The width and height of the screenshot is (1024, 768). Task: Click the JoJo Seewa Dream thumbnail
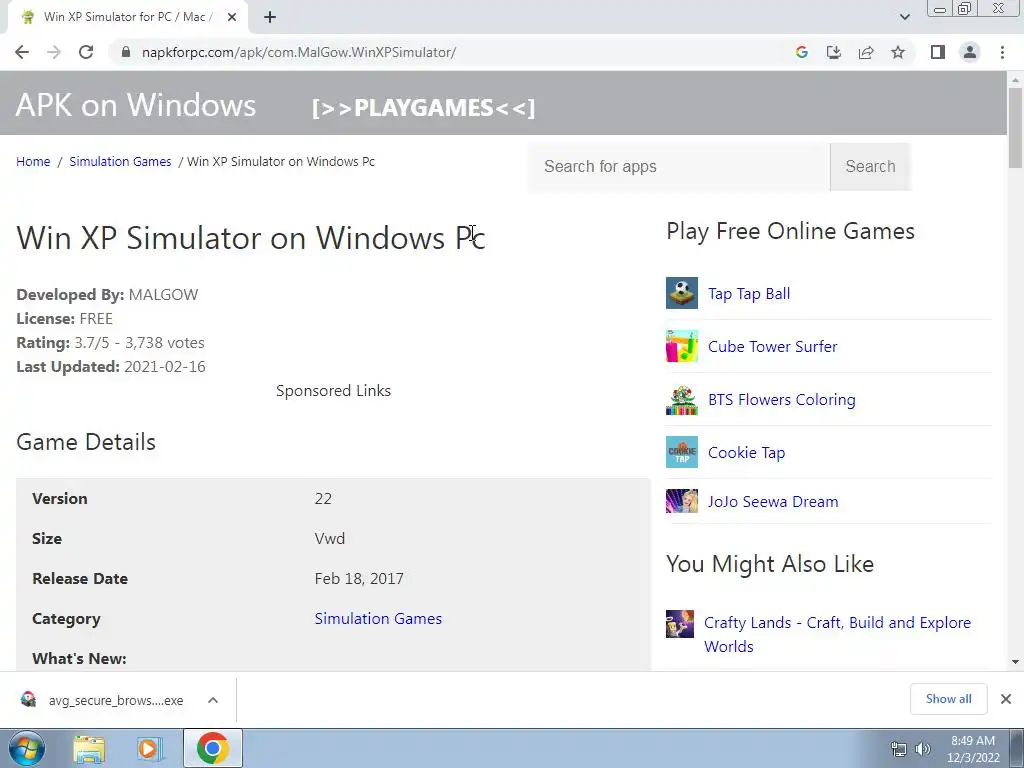click(x=682, y=501)
